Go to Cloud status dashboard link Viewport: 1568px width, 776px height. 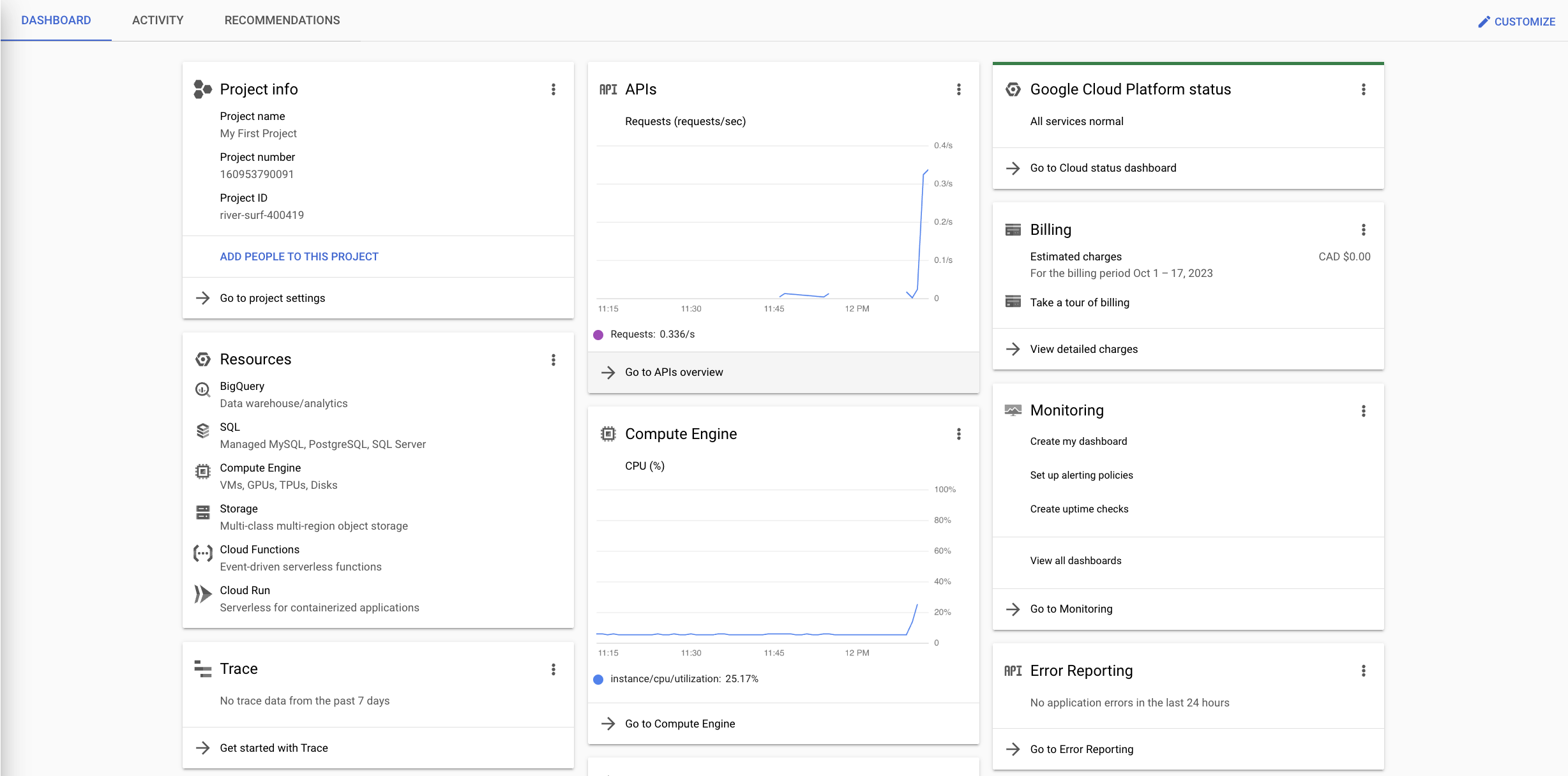point(1103,168)
